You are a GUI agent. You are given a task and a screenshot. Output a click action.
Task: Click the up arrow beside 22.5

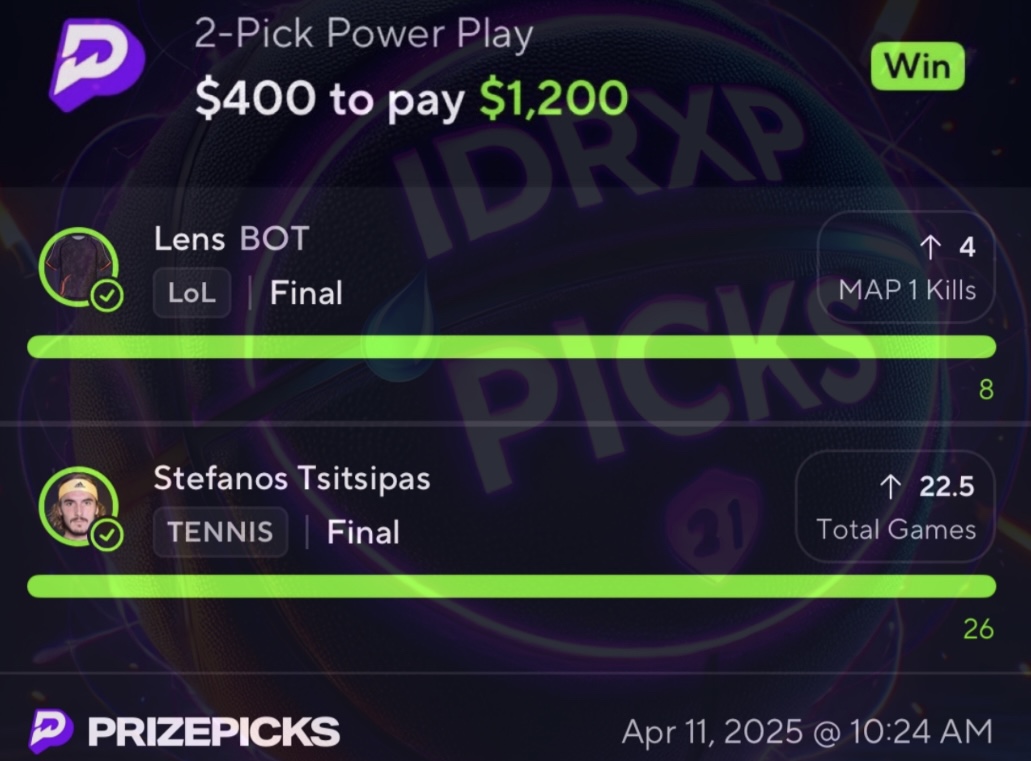(x=890, y=487)
